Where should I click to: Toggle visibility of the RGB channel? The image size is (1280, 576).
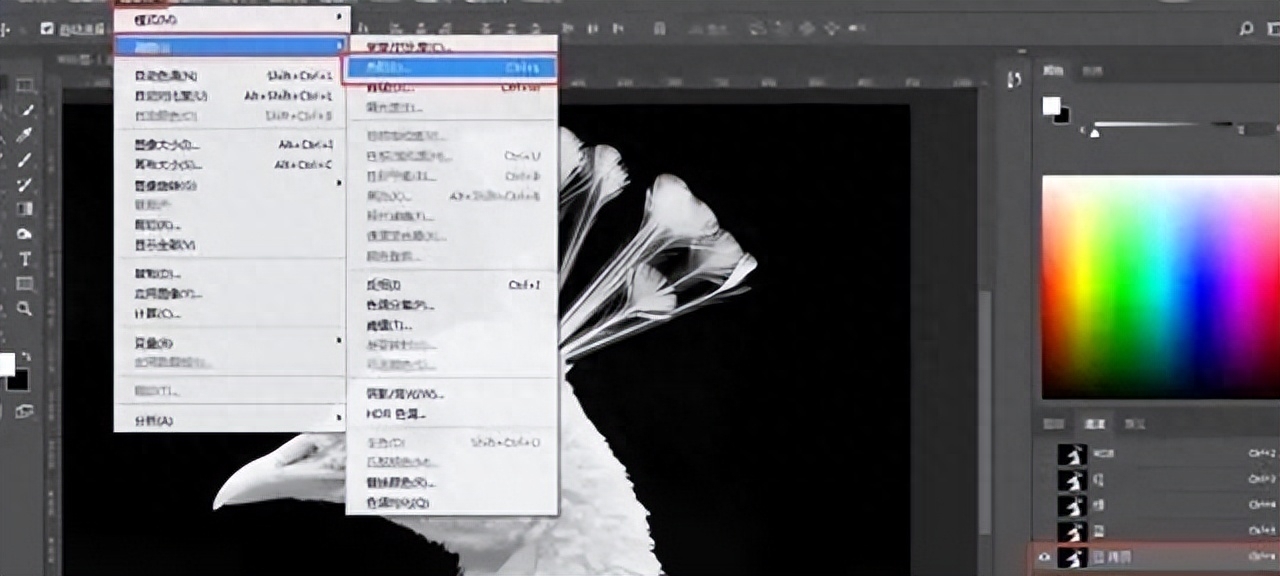tap(1045, 454)
